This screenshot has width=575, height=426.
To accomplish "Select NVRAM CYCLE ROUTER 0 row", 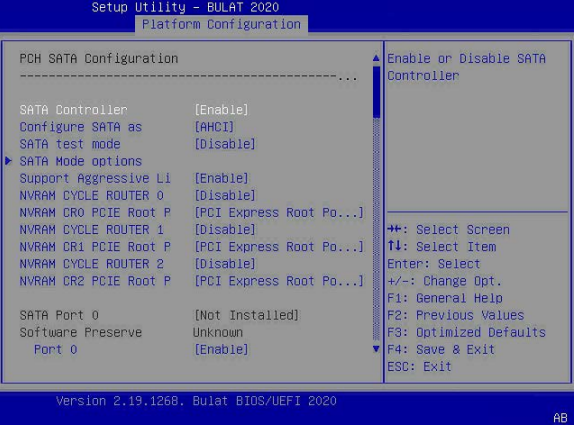I will 92,195.
